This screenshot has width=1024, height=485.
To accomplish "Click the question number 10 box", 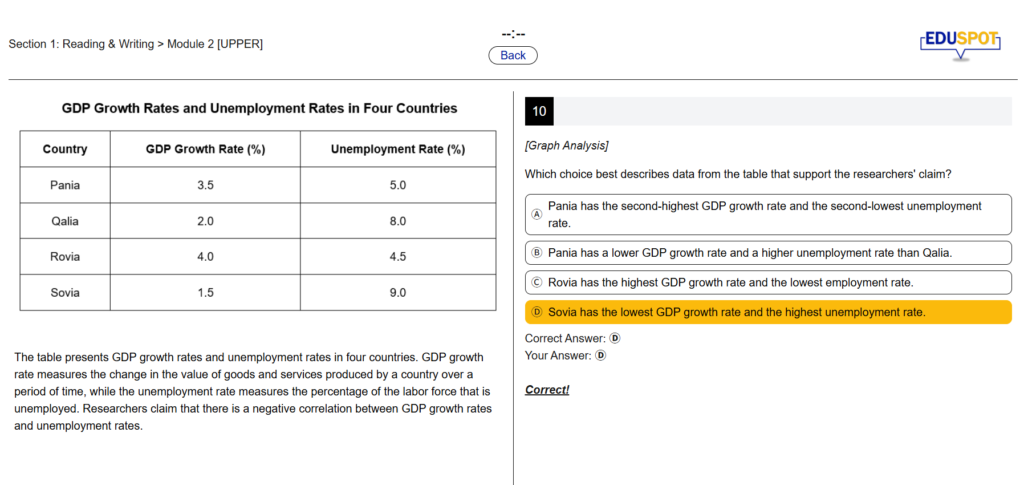I will tap(539, 111).
